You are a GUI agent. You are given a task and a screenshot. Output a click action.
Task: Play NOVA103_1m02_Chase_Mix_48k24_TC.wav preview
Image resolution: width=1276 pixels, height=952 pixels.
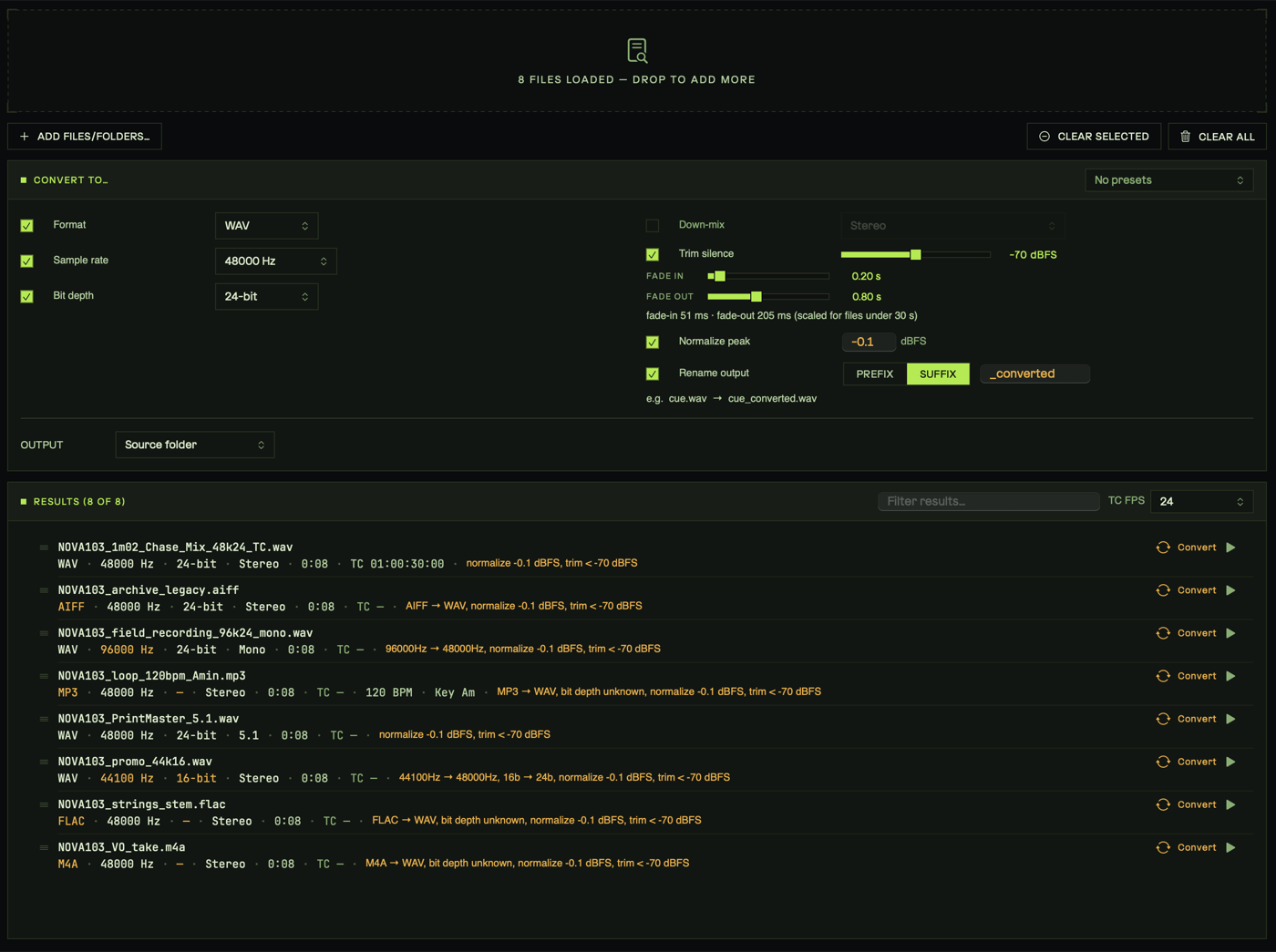1230,548
